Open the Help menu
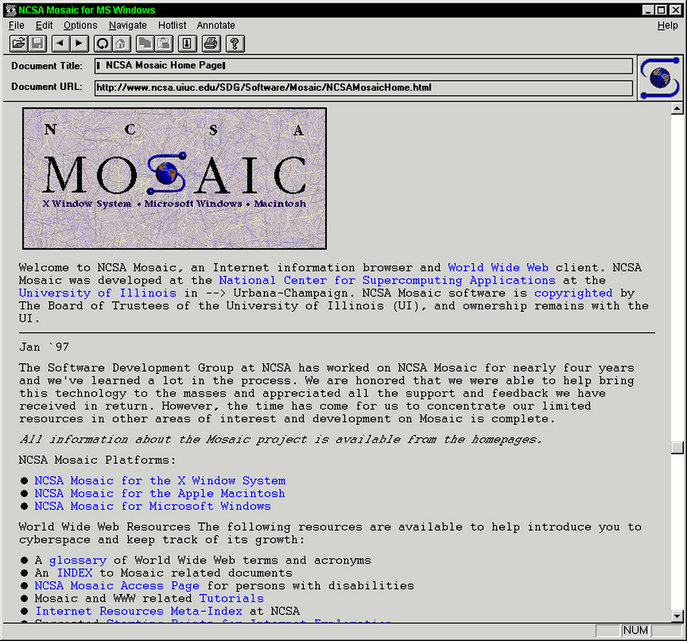This screenshot has width=687, height=641. click(x=667, y=25)
